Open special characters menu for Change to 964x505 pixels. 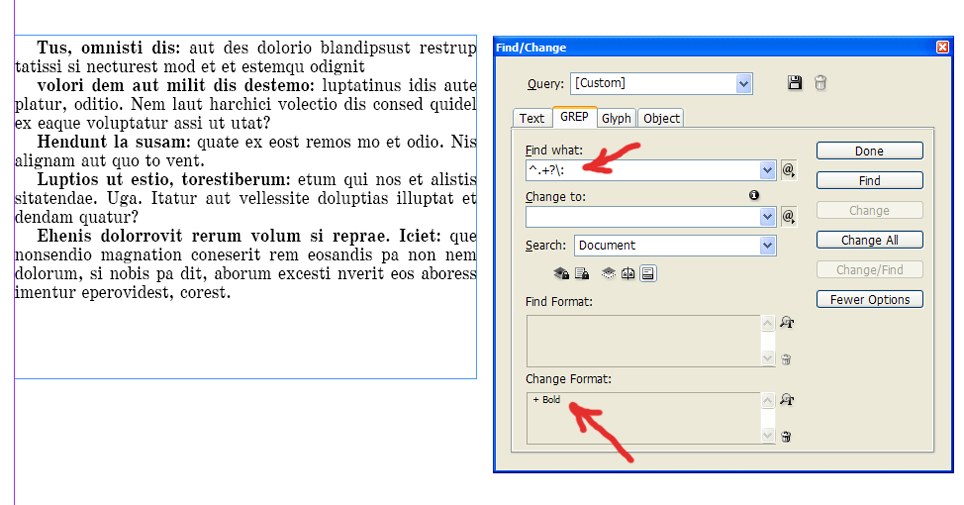click(789, 217)
